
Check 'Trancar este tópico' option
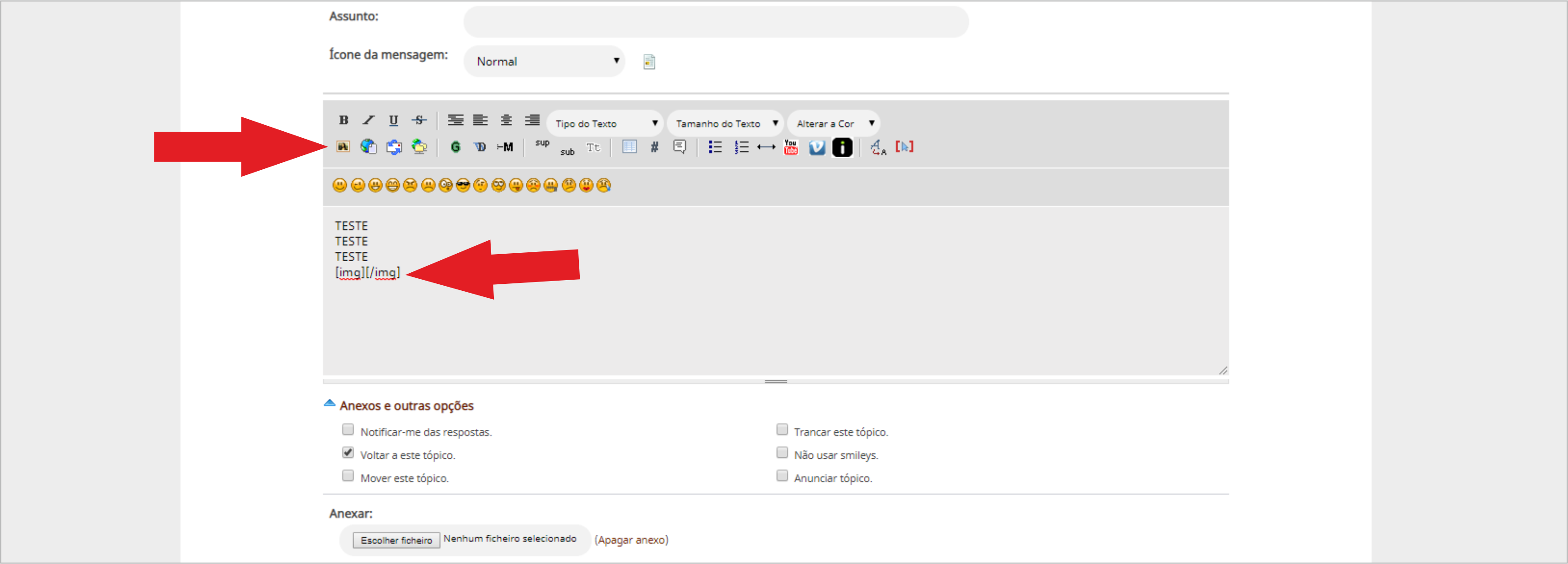(x=782, y=429)
